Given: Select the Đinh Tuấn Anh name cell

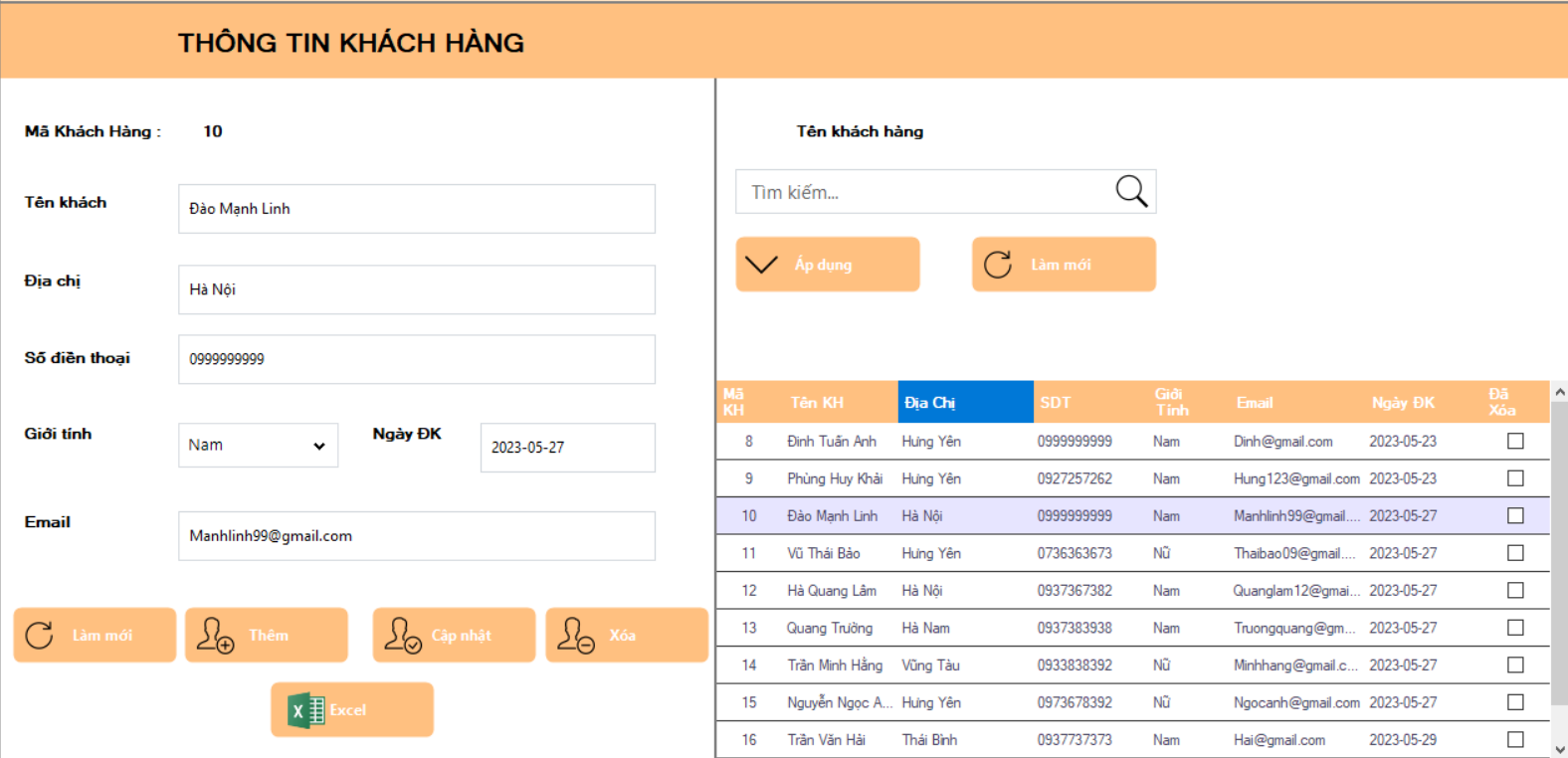Looking at the screenshot, I should coord(832,441).
